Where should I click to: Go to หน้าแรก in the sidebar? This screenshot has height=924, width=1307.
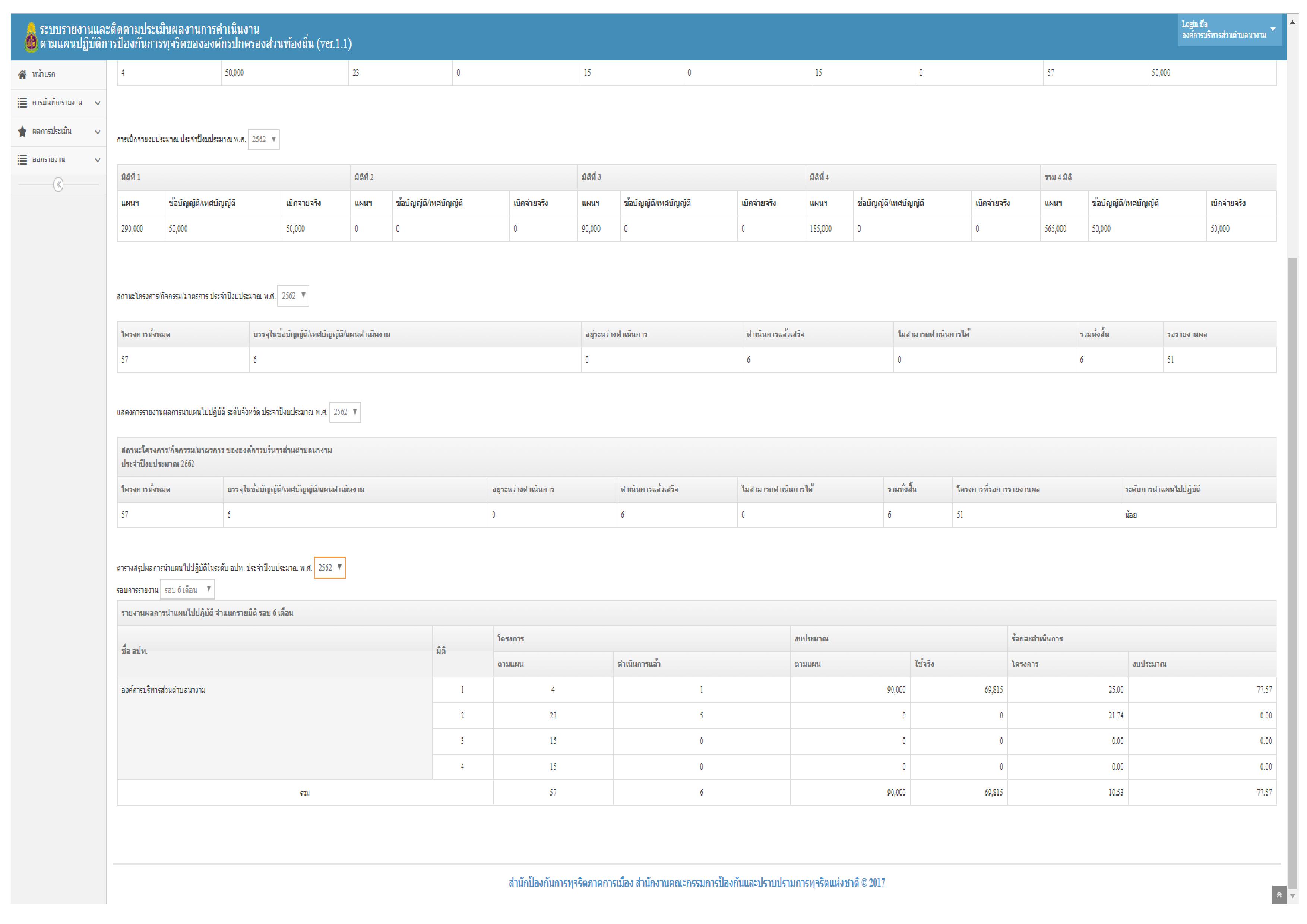pos(44,74)
